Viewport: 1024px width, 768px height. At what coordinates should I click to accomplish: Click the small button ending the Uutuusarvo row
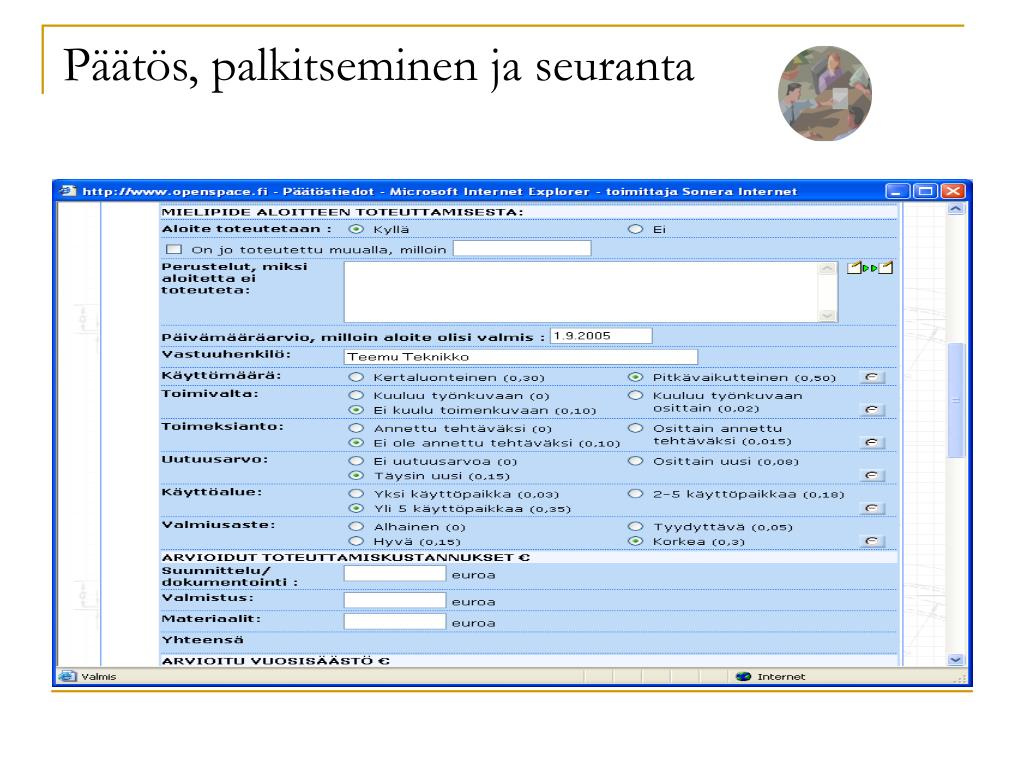coord(871,475)
